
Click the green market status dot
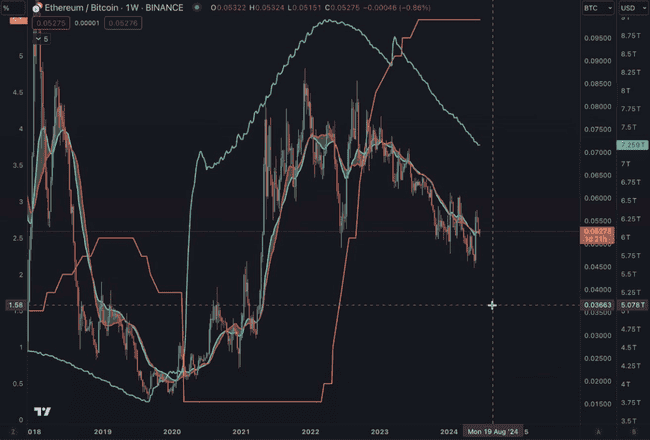[197, 7]
